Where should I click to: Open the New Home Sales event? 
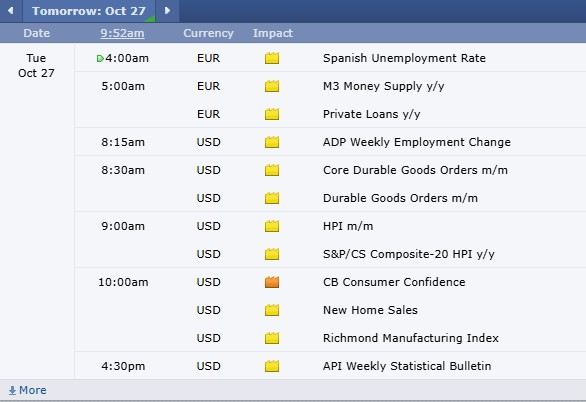click(370, 310)
